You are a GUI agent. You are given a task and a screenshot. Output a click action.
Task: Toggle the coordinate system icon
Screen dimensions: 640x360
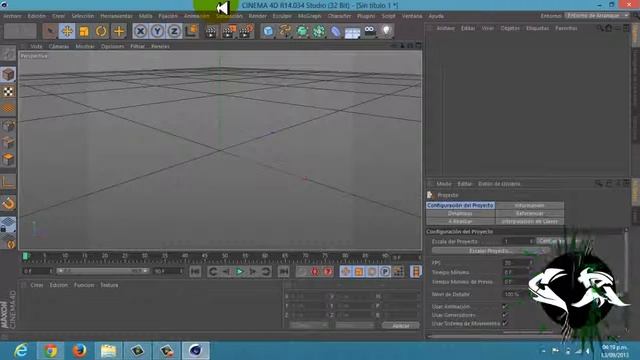[x=191, y=31]
